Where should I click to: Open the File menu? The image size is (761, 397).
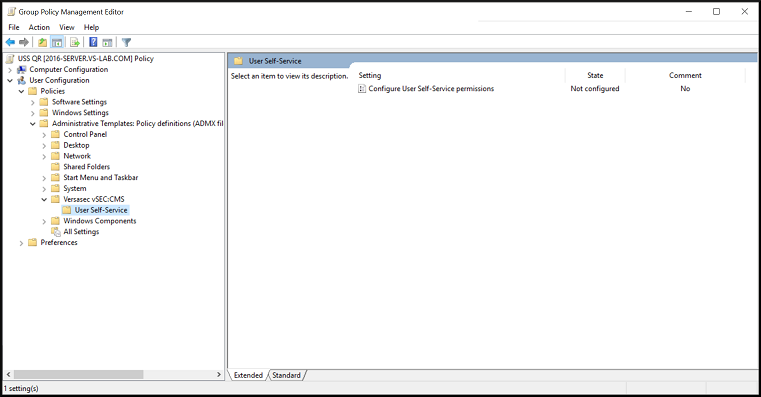click(14, 28)
